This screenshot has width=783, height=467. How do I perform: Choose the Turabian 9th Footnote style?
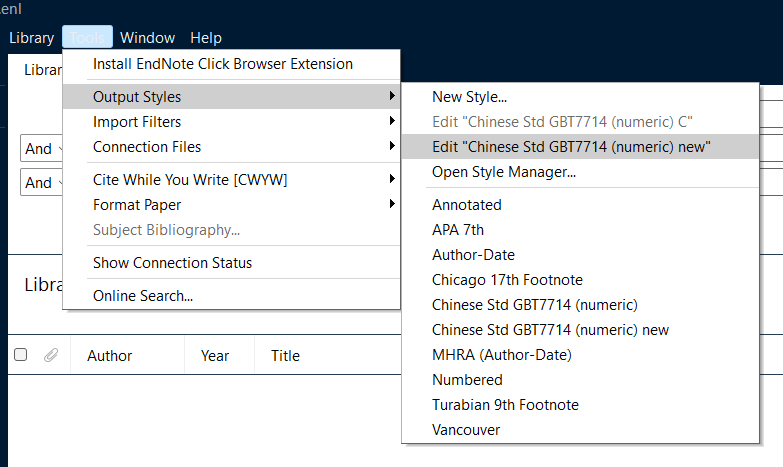(580, 404)
